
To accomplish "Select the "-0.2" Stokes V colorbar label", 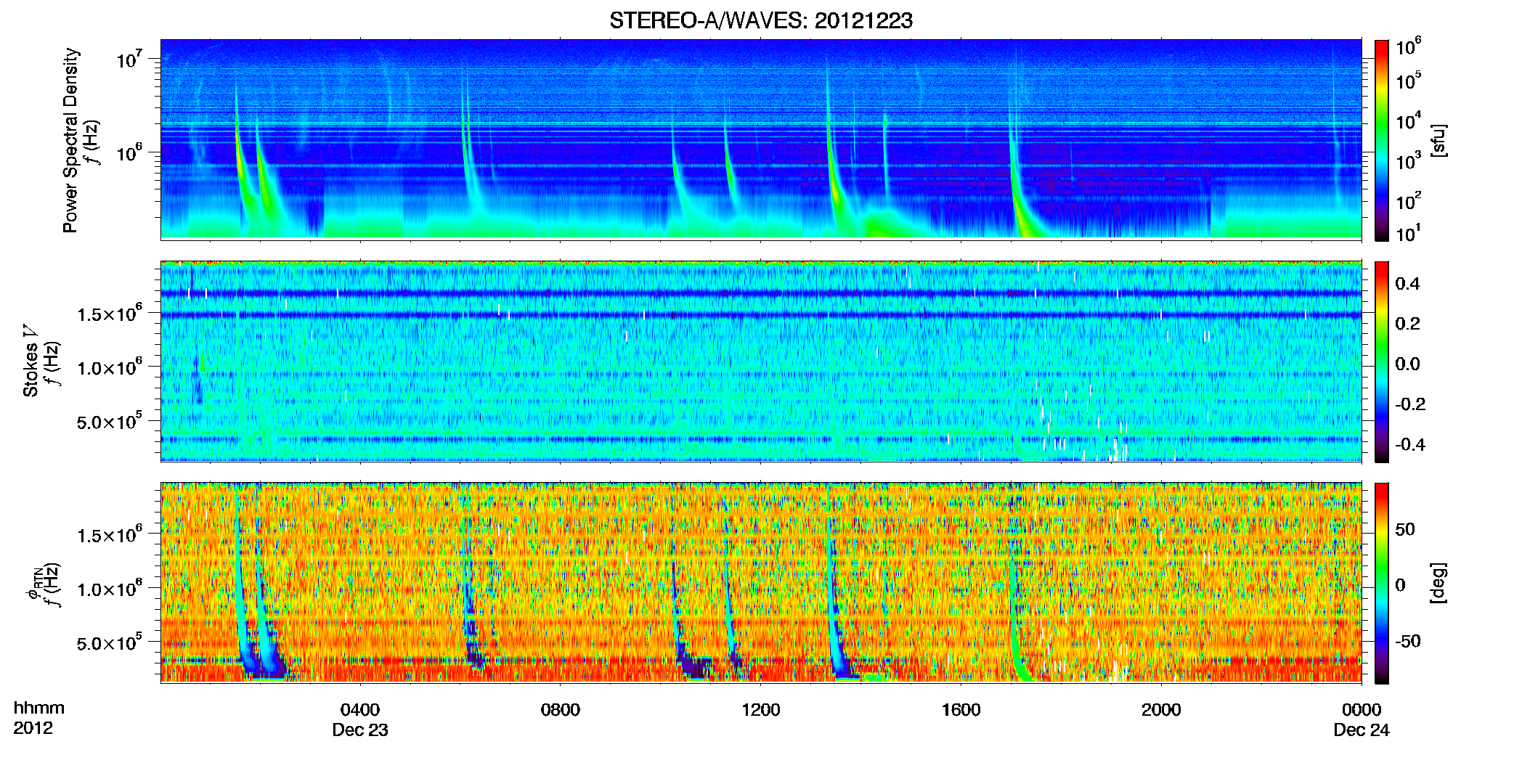I will pos(1410,404).
